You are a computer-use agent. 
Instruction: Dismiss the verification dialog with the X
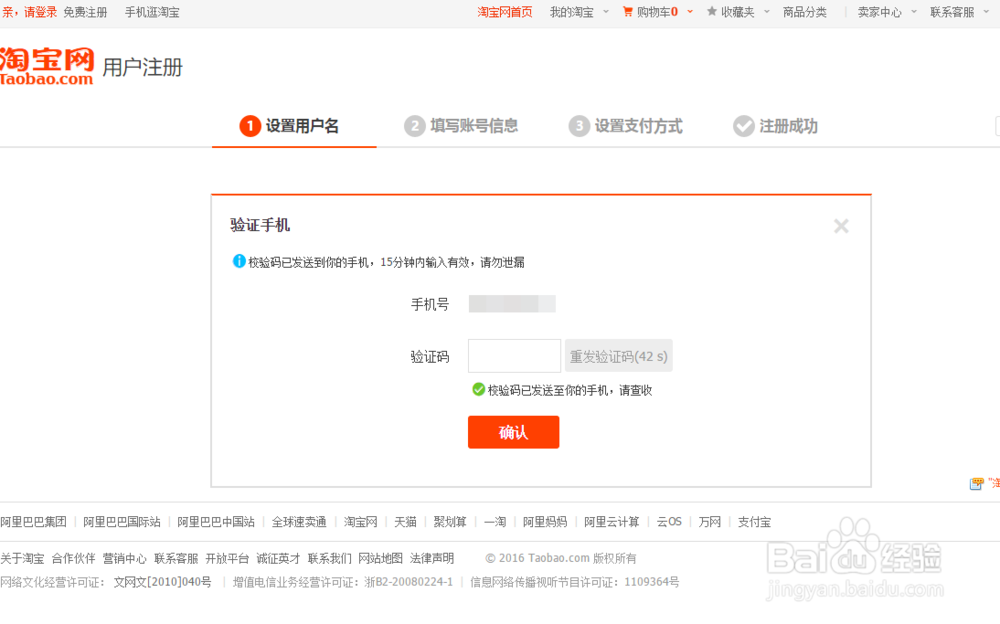pos(841,226)
